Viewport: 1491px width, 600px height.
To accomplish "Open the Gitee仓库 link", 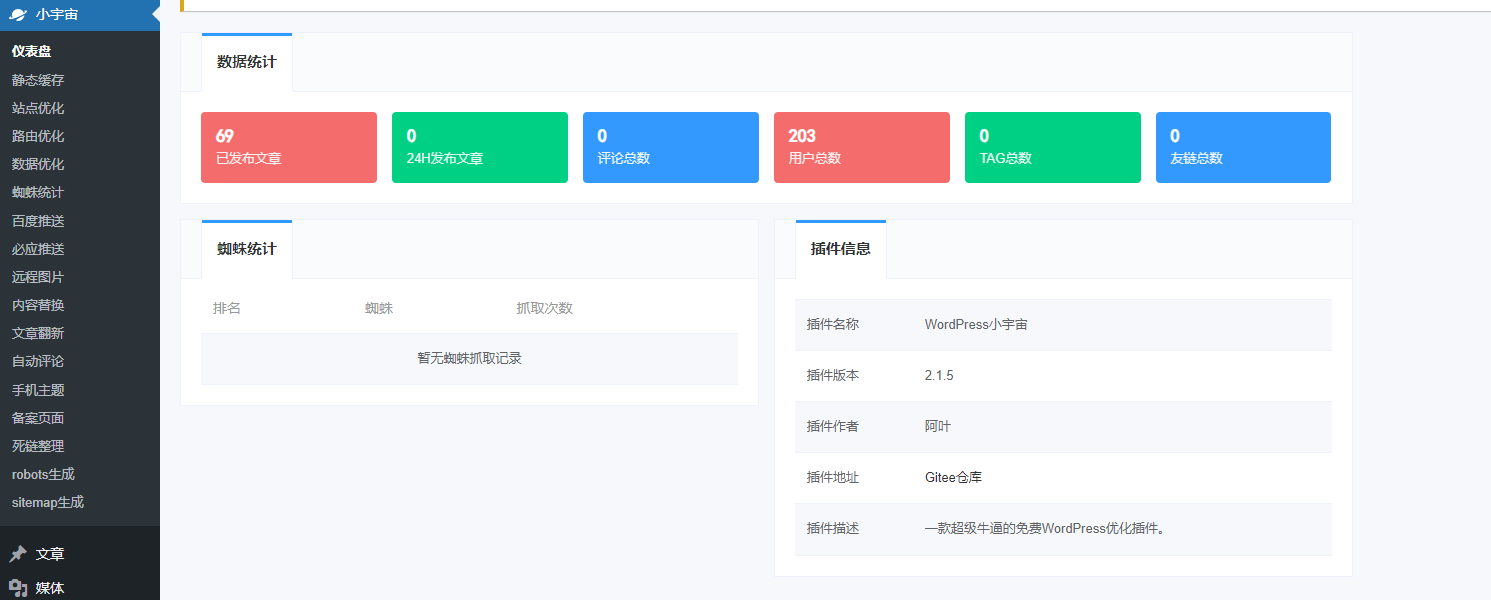I will coord(953,477).
